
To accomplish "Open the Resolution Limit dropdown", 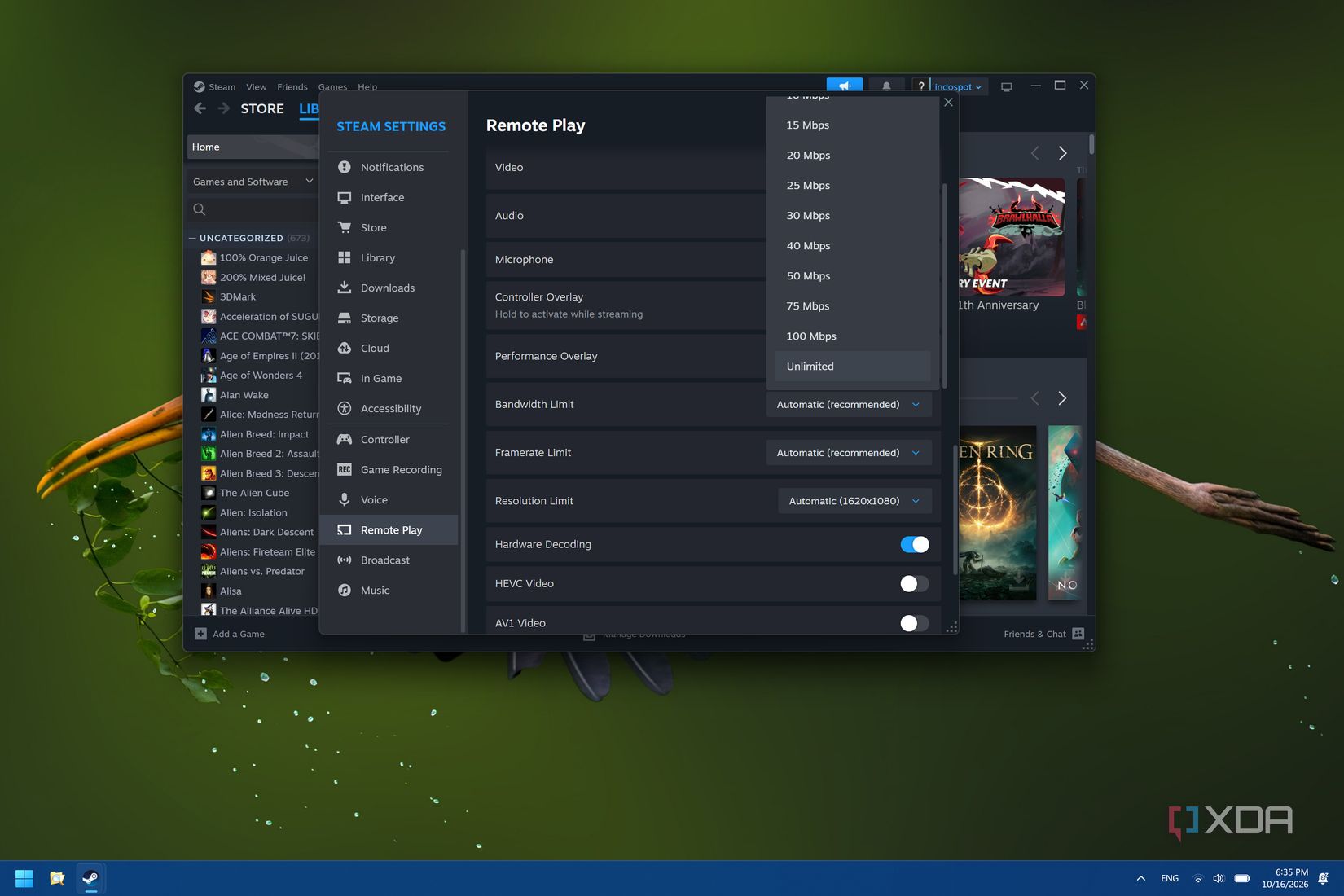I will pos(854,501).
